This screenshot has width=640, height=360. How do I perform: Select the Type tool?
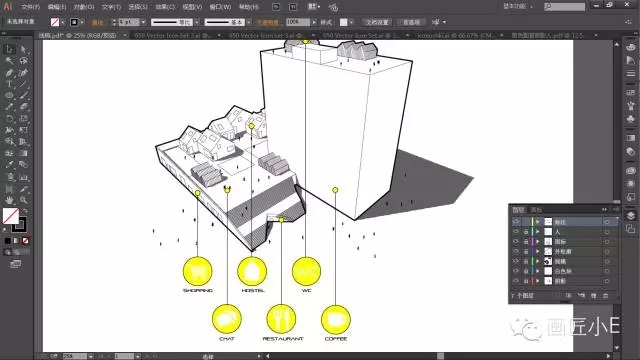tap(9, 84)
